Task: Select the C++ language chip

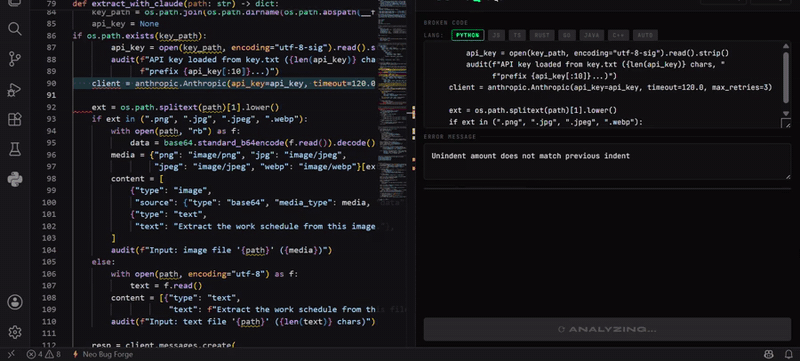Action: tap(618, 35)
